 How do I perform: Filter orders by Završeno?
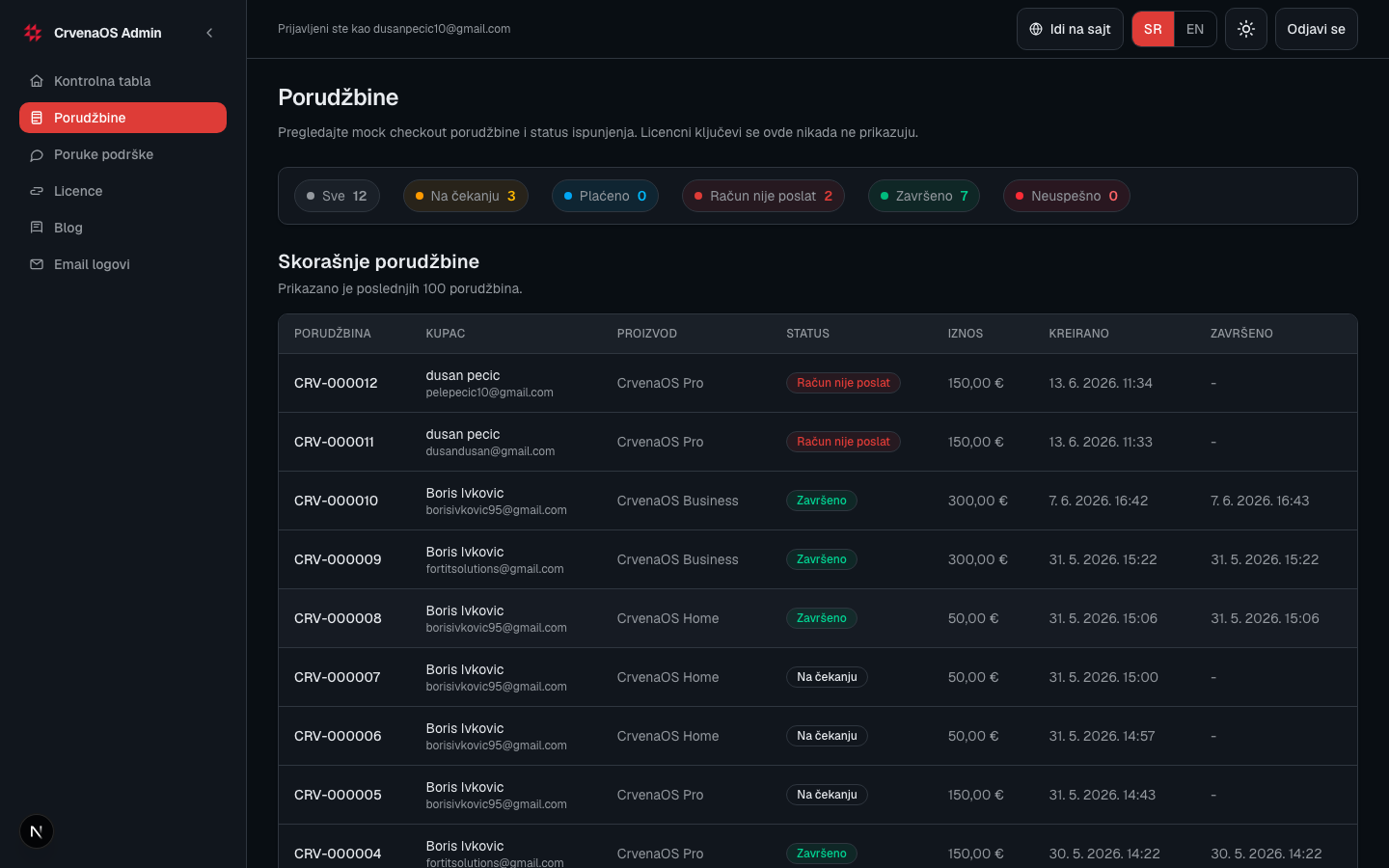click(924, 196)
